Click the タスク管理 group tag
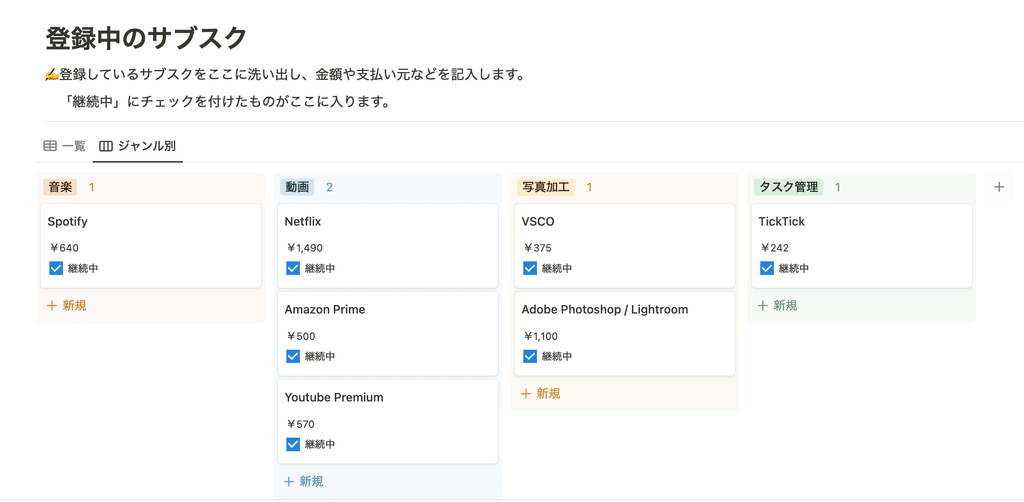Viewport: 1024px width, 502px height. (x=789, y=187)
